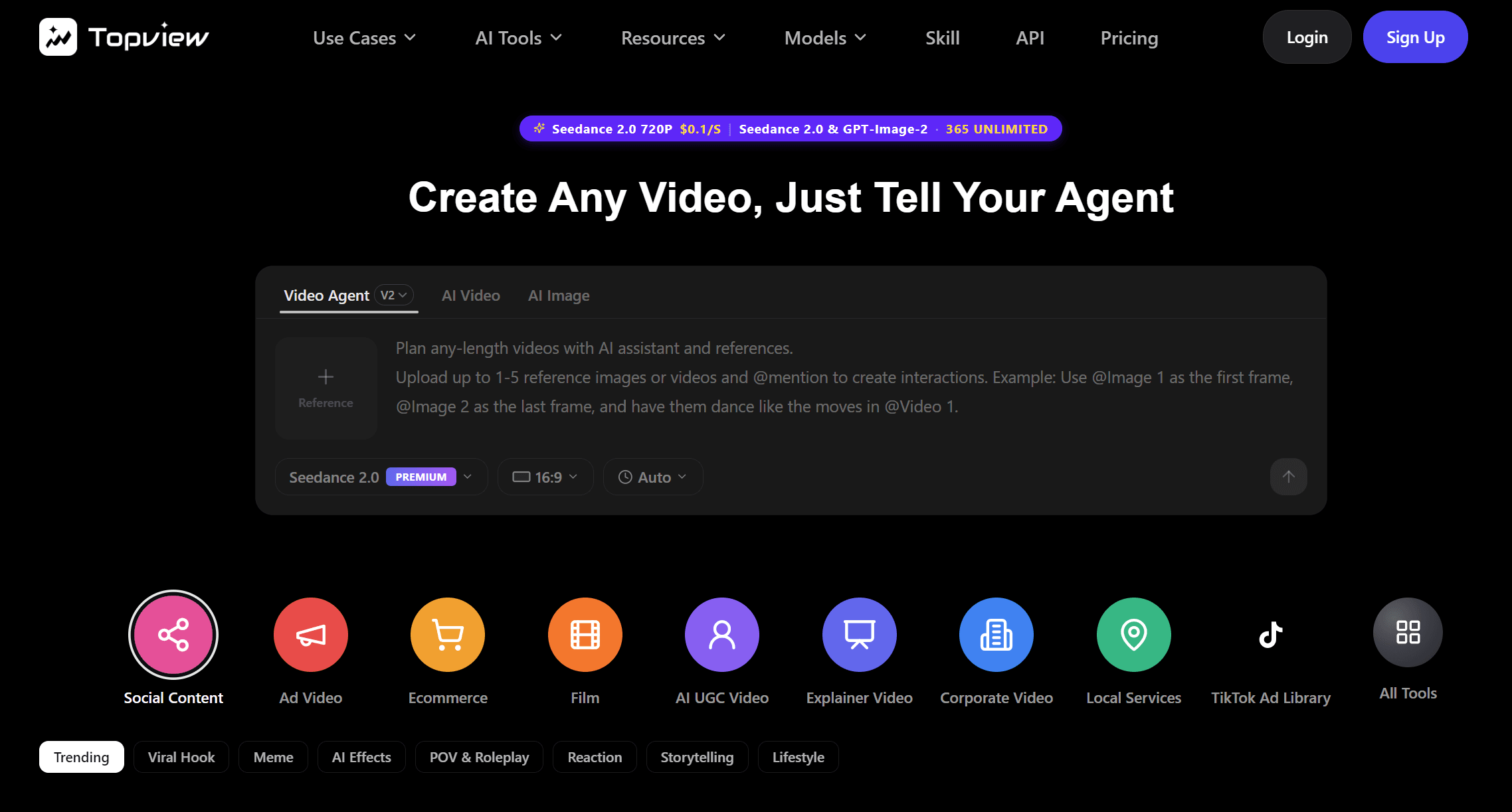Image resolution: width=1512 pixels, height=812 pixels.
Task: Click the 'AI UGC Video' label
Action: coord(722,698)
